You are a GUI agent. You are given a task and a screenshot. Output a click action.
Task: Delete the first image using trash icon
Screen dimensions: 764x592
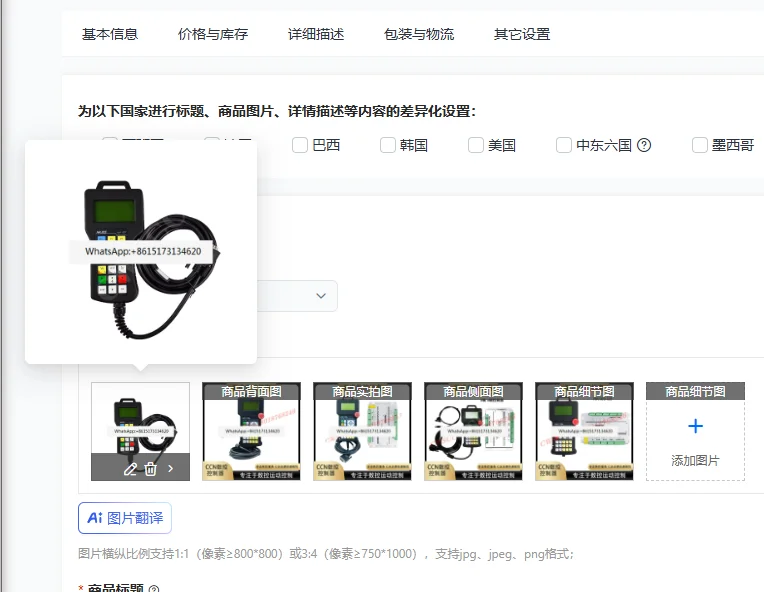[151, 469]
